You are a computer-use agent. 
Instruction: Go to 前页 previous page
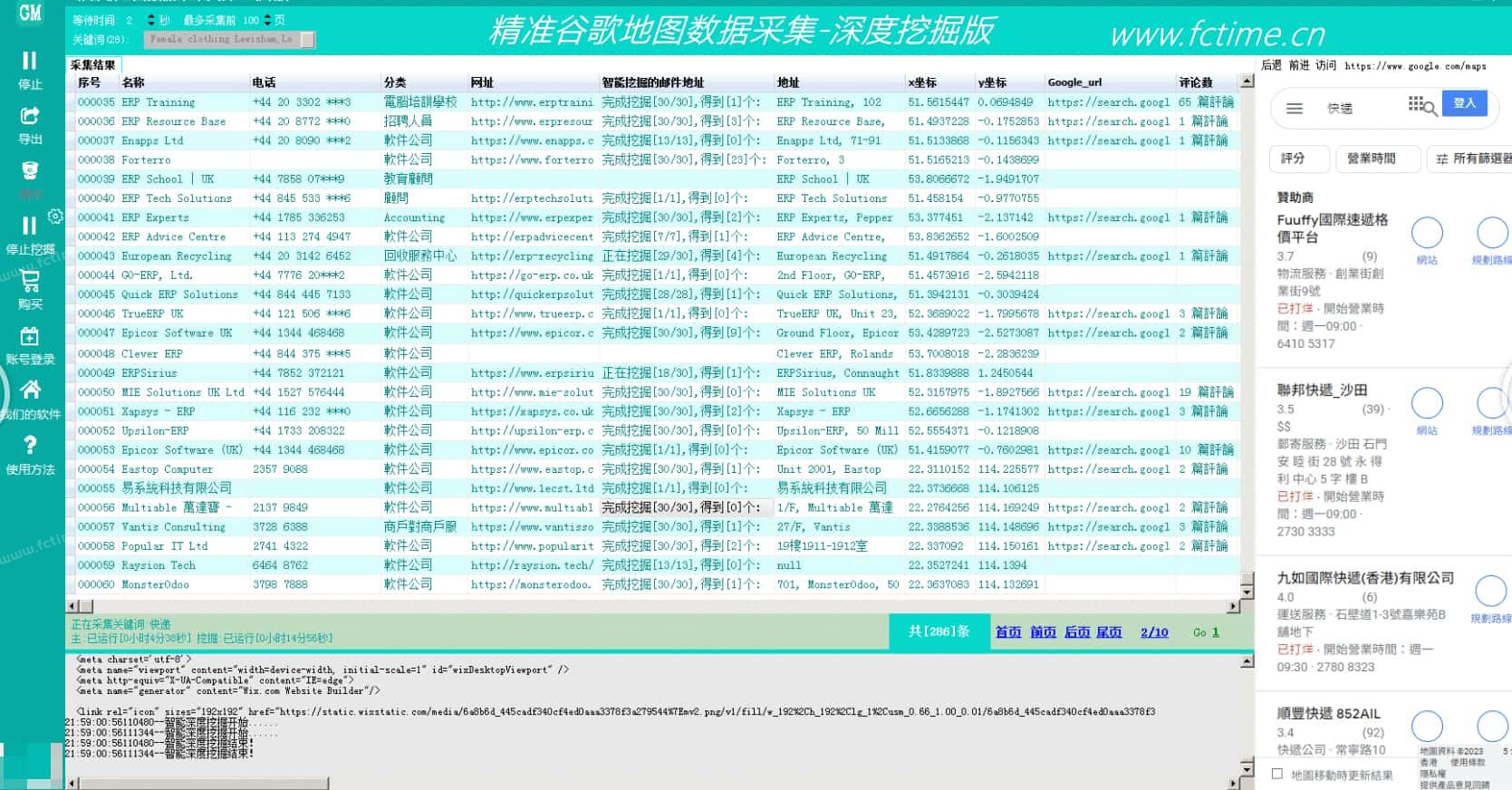[x=1043, y=632]
